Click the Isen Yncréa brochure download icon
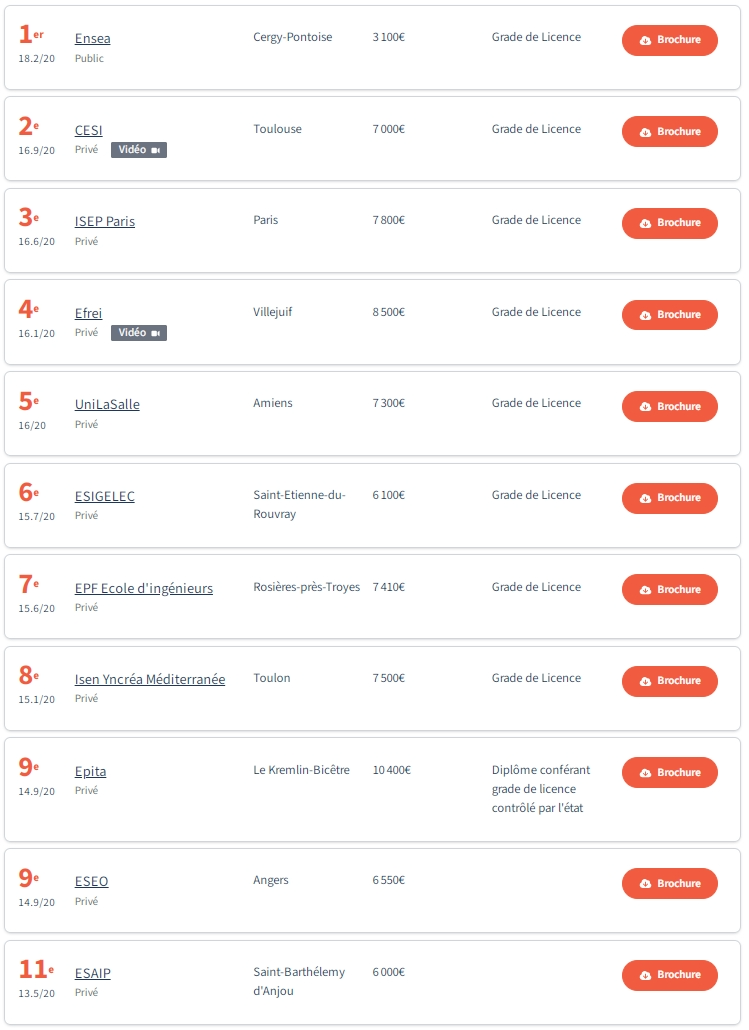Image resolution: width=749 pixels, height=1030 pixels. tap(645, 681)
